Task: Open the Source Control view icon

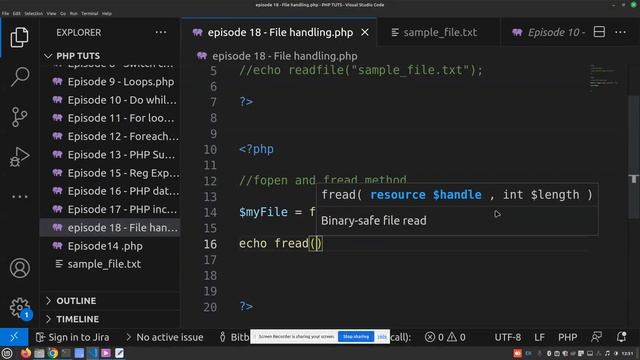Action: click(19, 117)
